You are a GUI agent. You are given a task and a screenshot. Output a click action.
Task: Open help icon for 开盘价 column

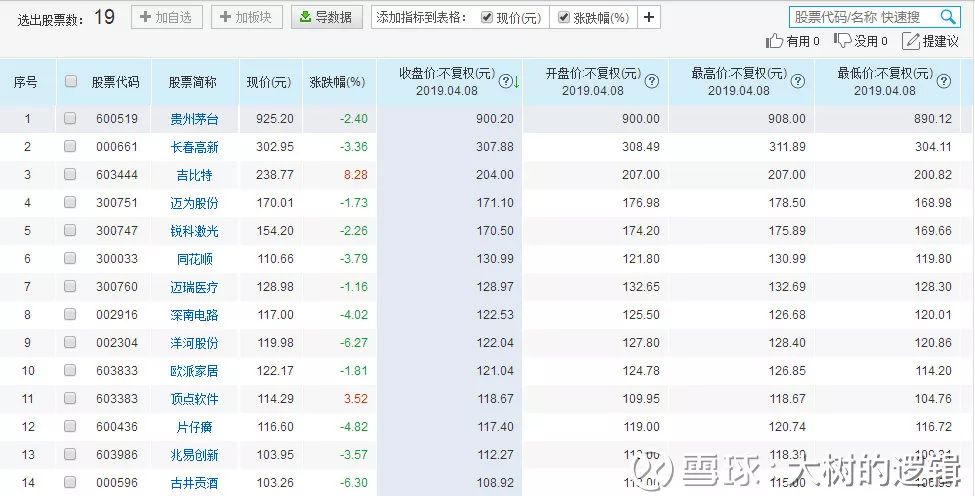coord(652,81)
